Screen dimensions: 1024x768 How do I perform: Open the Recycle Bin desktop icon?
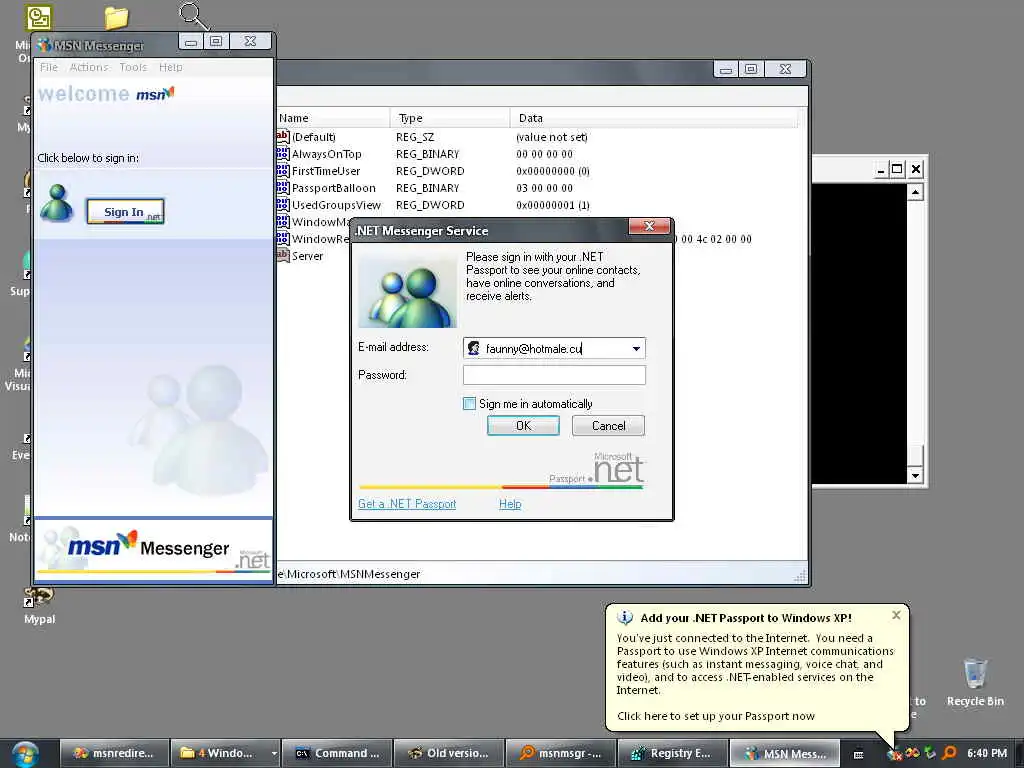975,682
